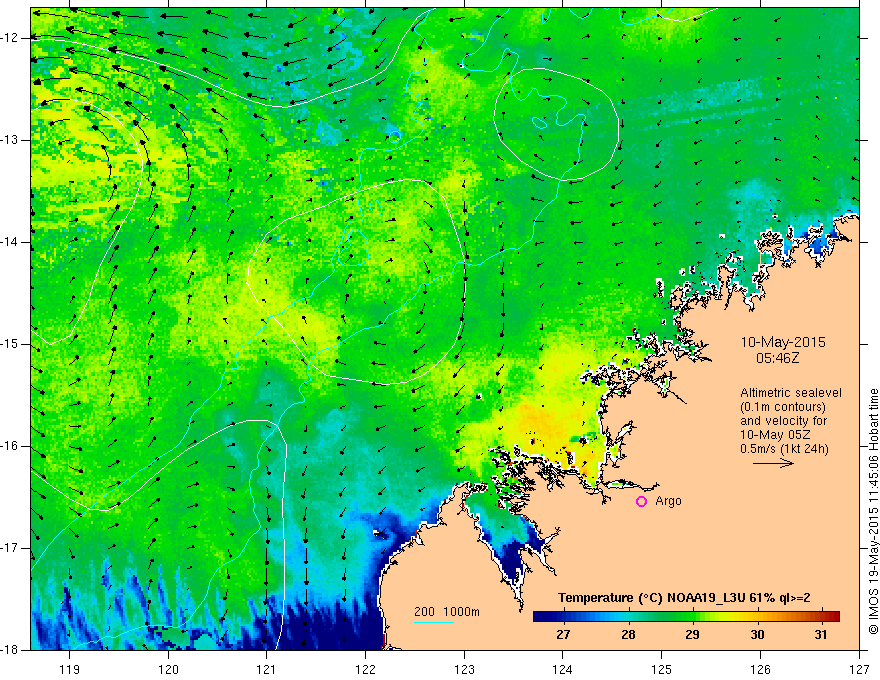
Task: Click longitude label 125 on bottom axis
Action: [662, 669]
